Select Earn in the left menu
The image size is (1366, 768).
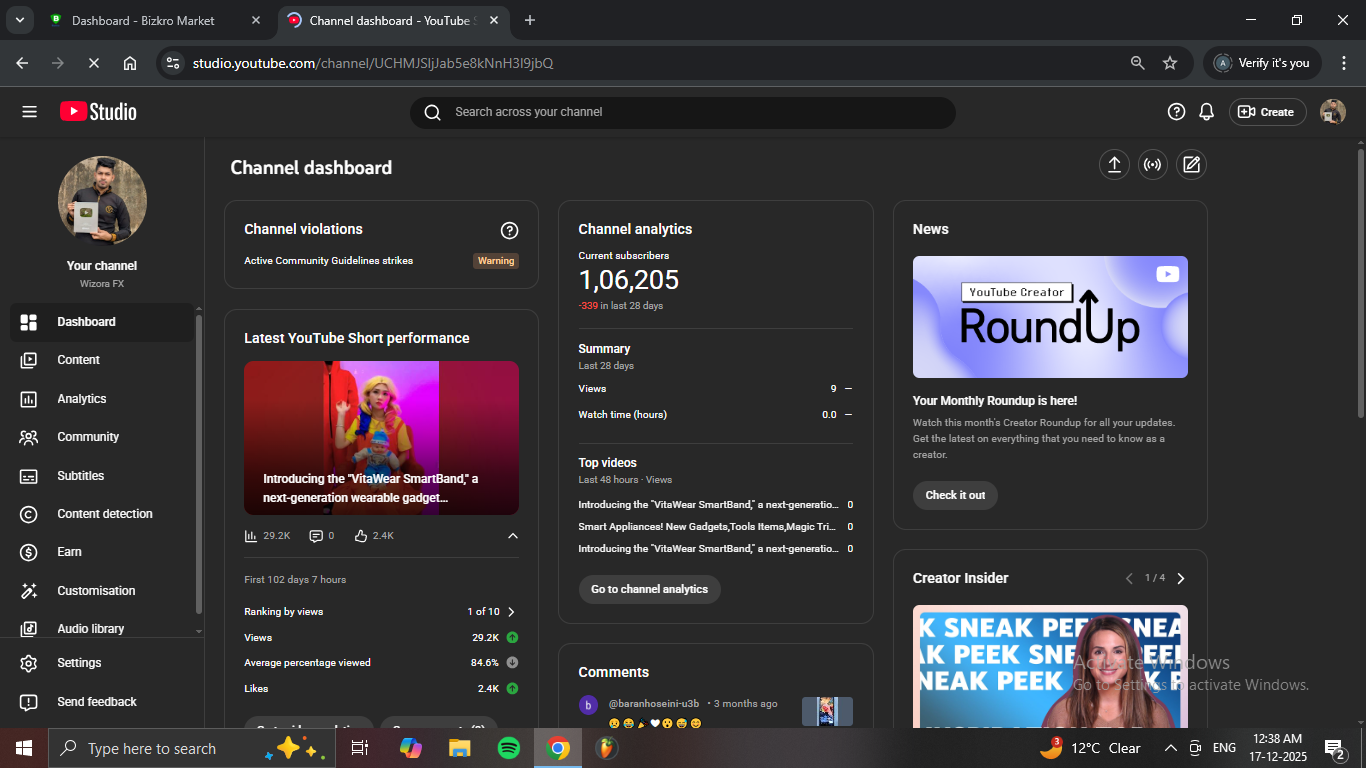(69, 552)
